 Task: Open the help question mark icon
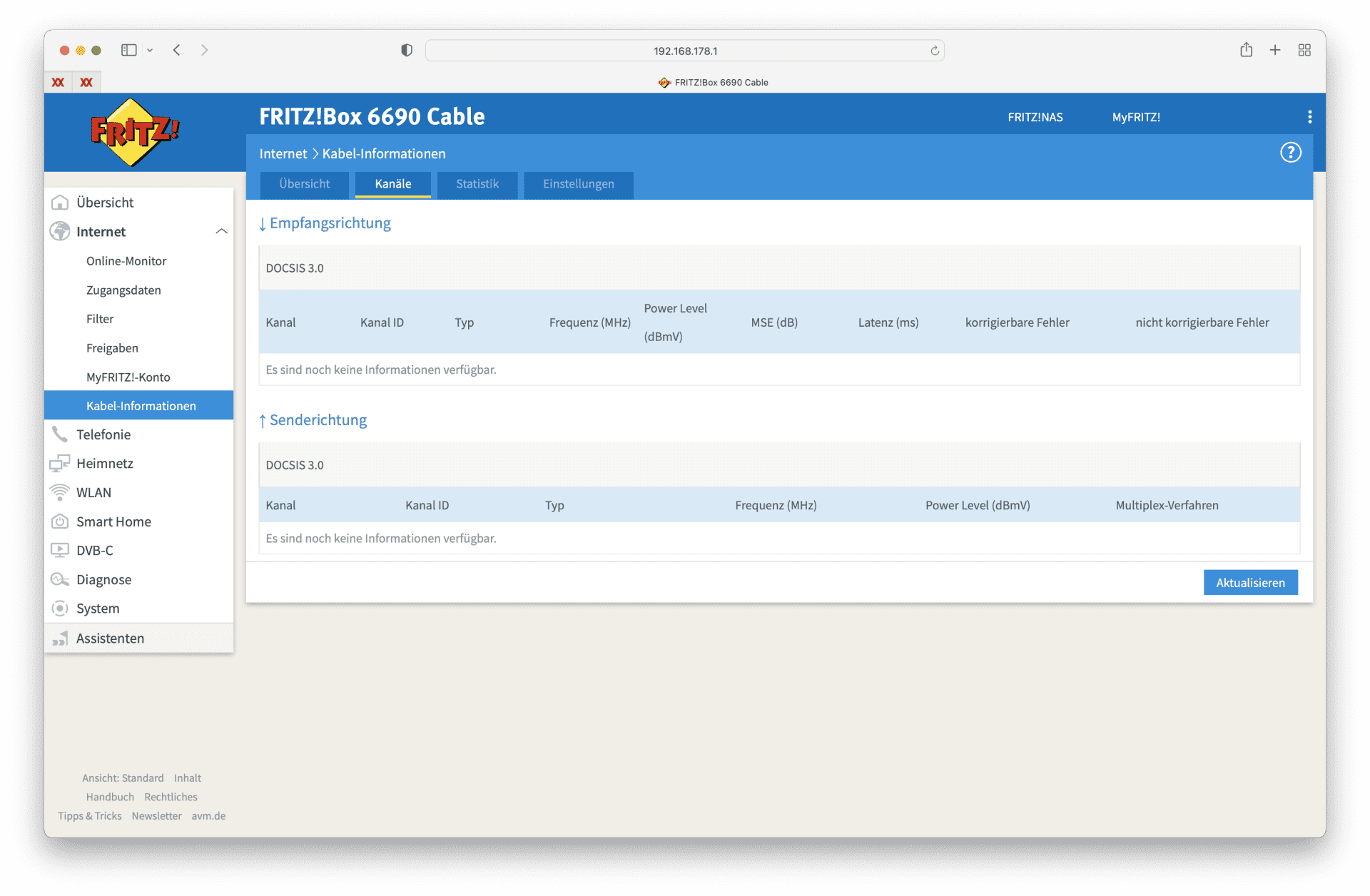(1290, 153)
